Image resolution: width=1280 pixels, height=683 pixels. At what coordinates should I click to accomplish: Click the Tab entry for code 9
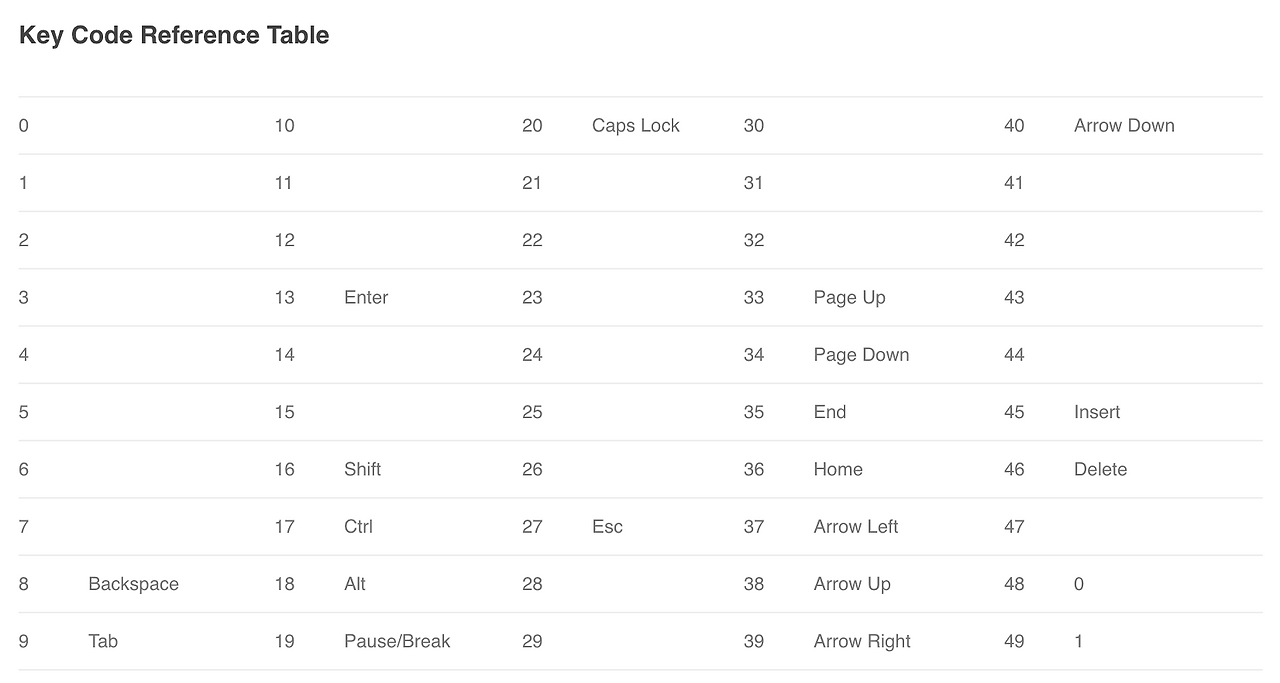click(x=103, y=641)
